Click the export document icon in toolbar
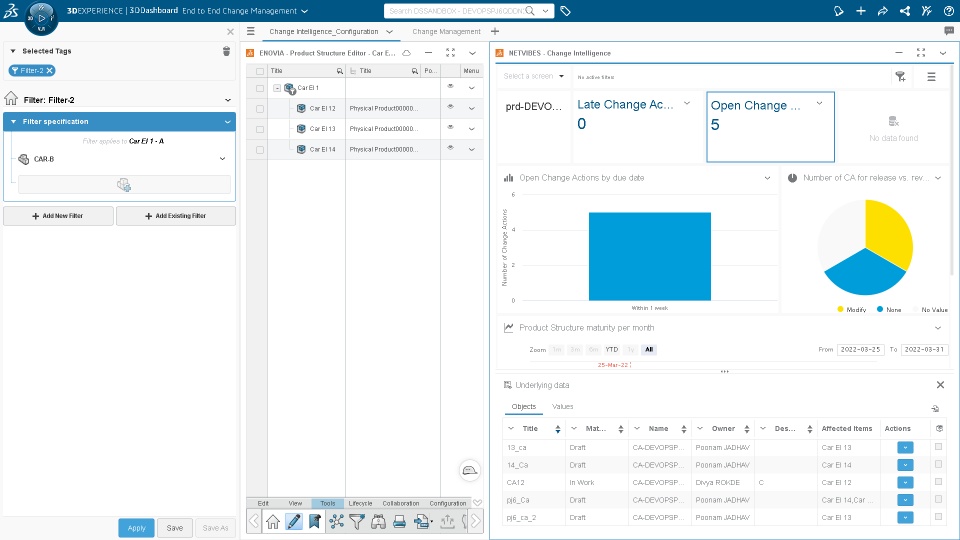This screenshot has height=540, width=960. (x=421, y=522)
